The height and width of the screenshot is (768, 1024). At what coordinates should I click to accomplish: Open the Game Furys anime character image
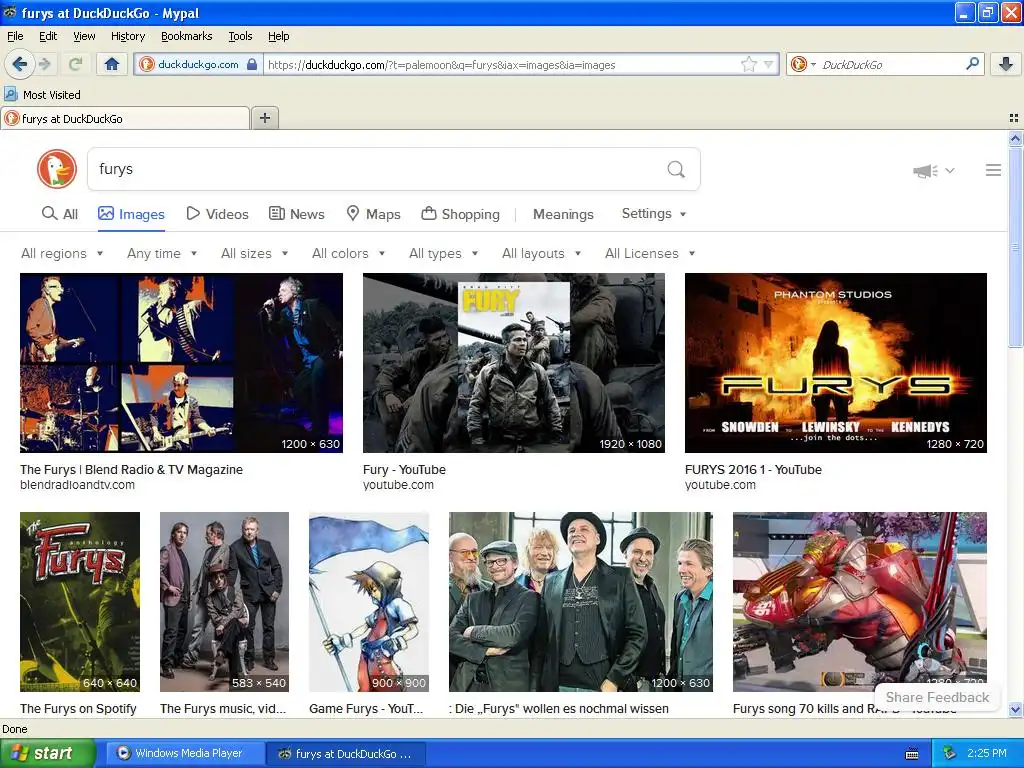tap(369, 601)
